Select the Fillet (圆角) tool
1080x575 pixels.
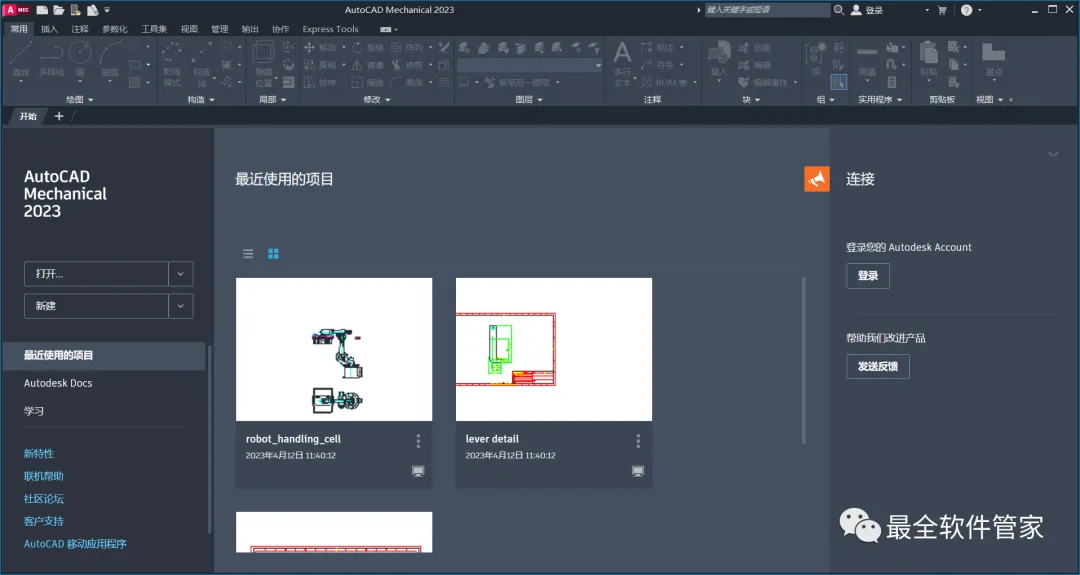tap(407, 82)
